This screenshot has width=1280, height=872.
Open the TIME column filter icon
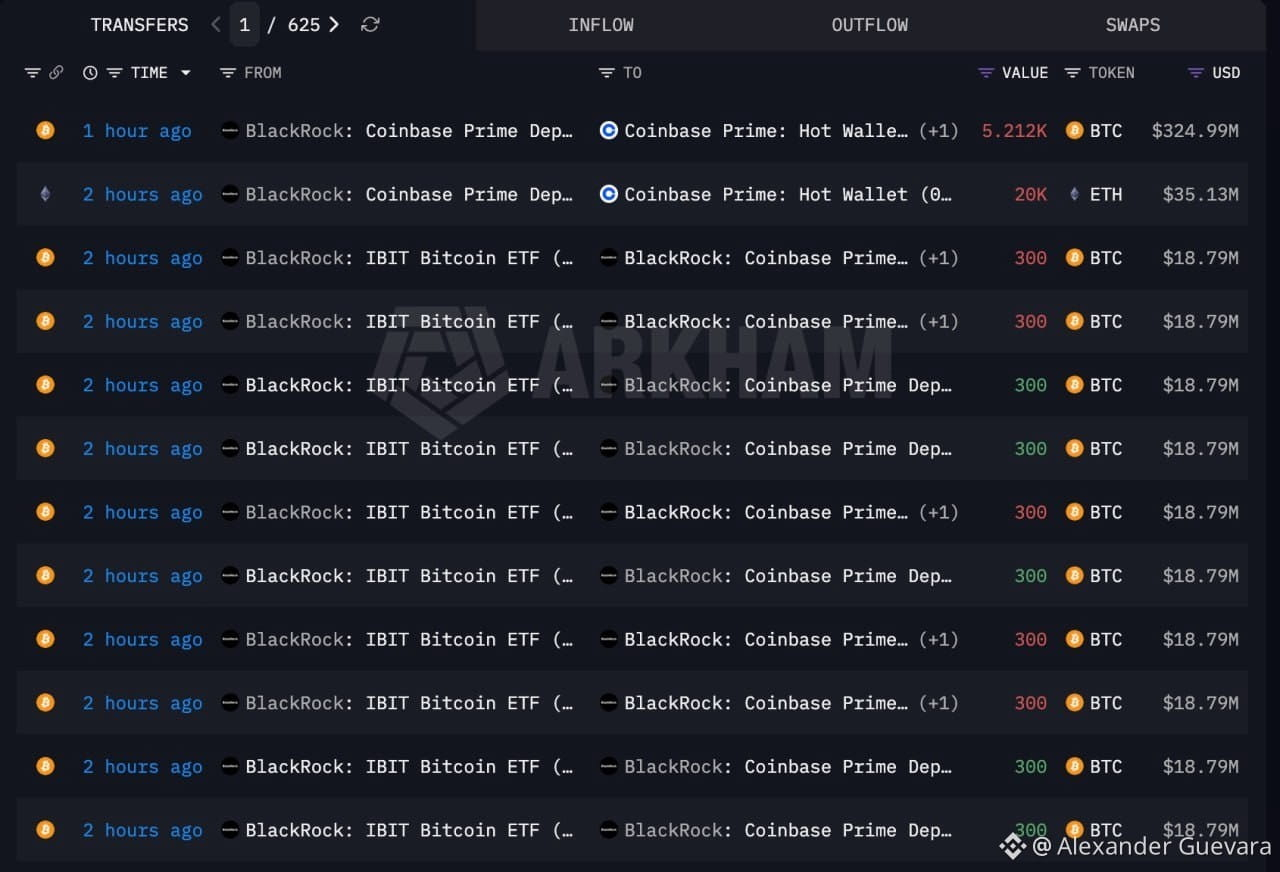pyautogui.click(x=114, y=73)
